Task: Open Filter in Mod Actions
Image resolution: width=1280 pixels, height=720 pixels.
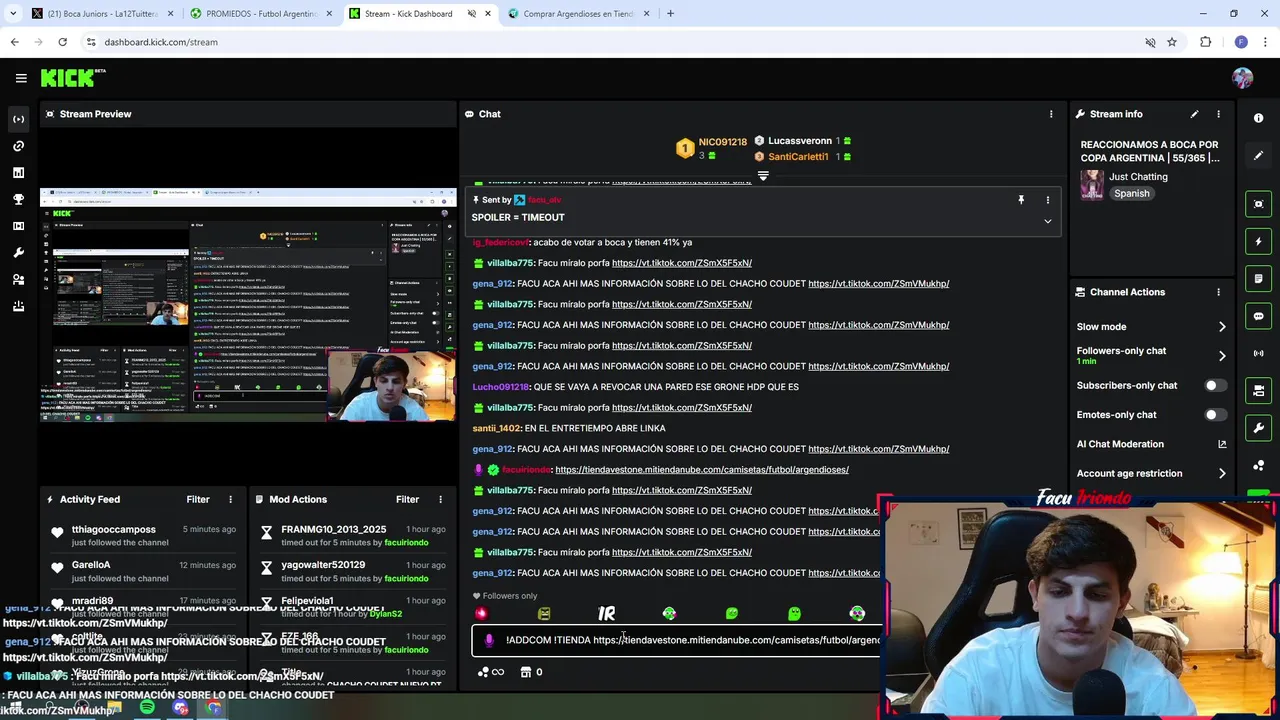Action: [x=407, y=499]
